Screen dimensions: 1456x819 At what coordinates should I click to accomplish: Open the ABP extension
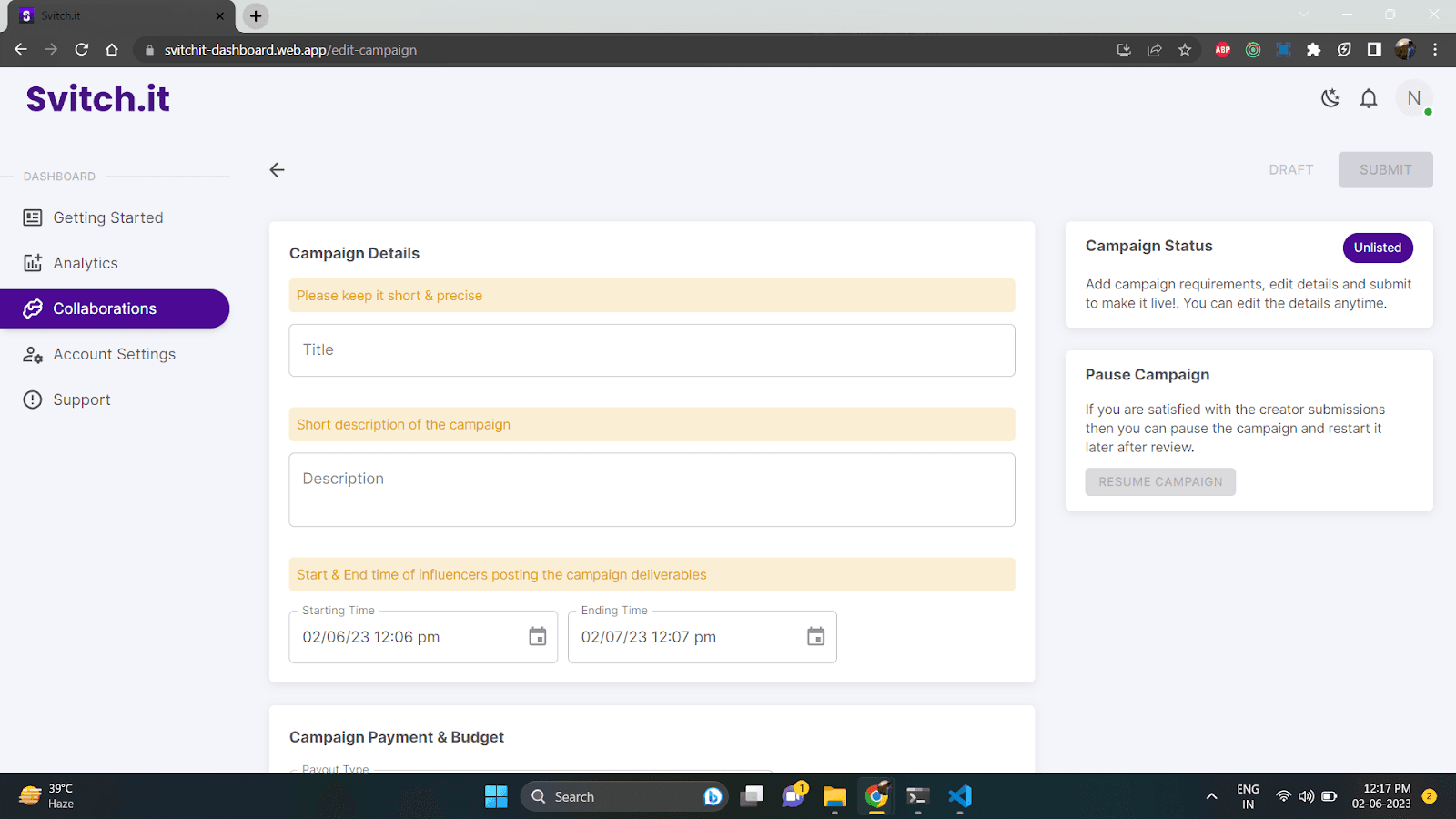tap(1223, 50)
